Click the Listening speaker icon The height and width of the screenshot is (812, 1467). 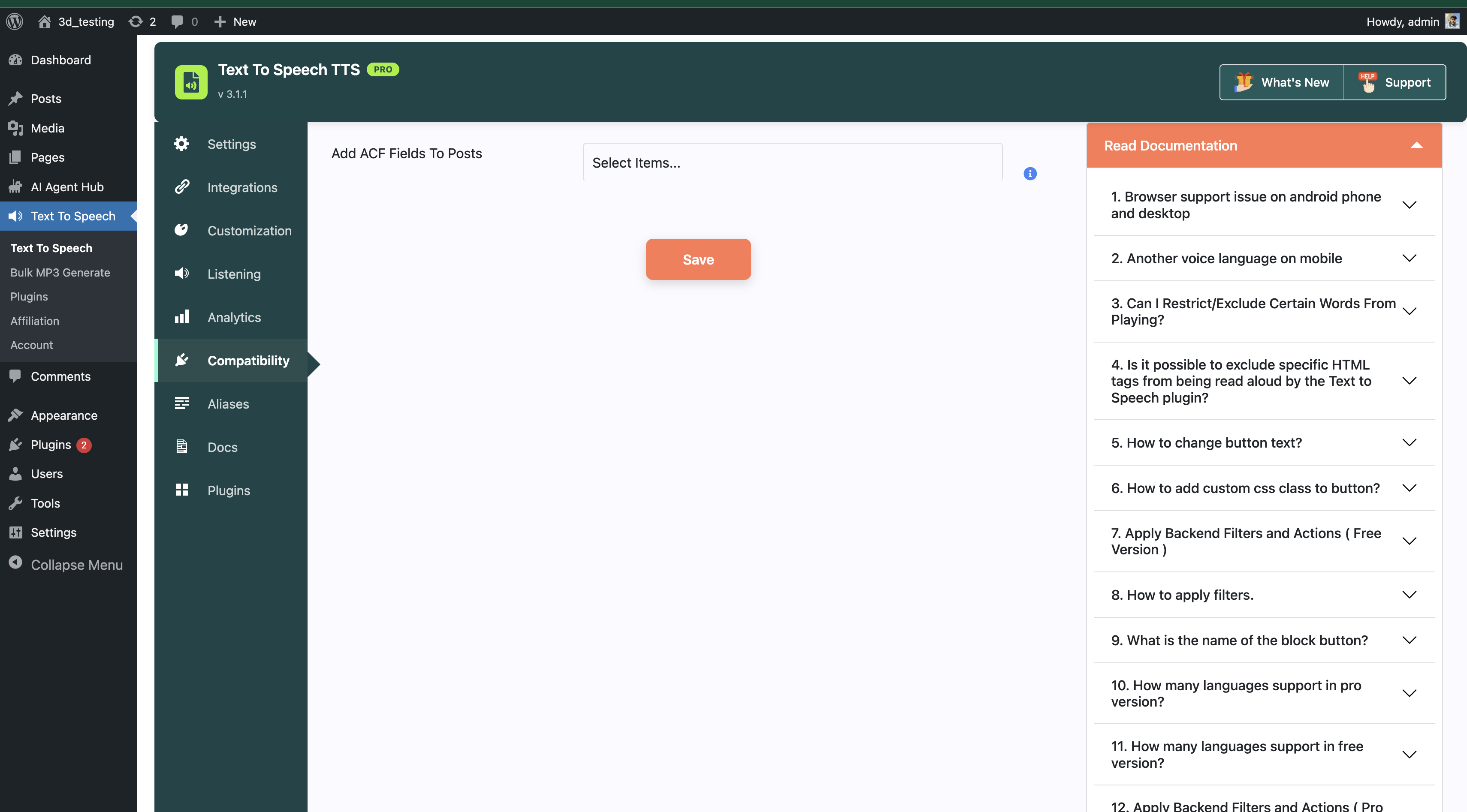tap(181, 273)
